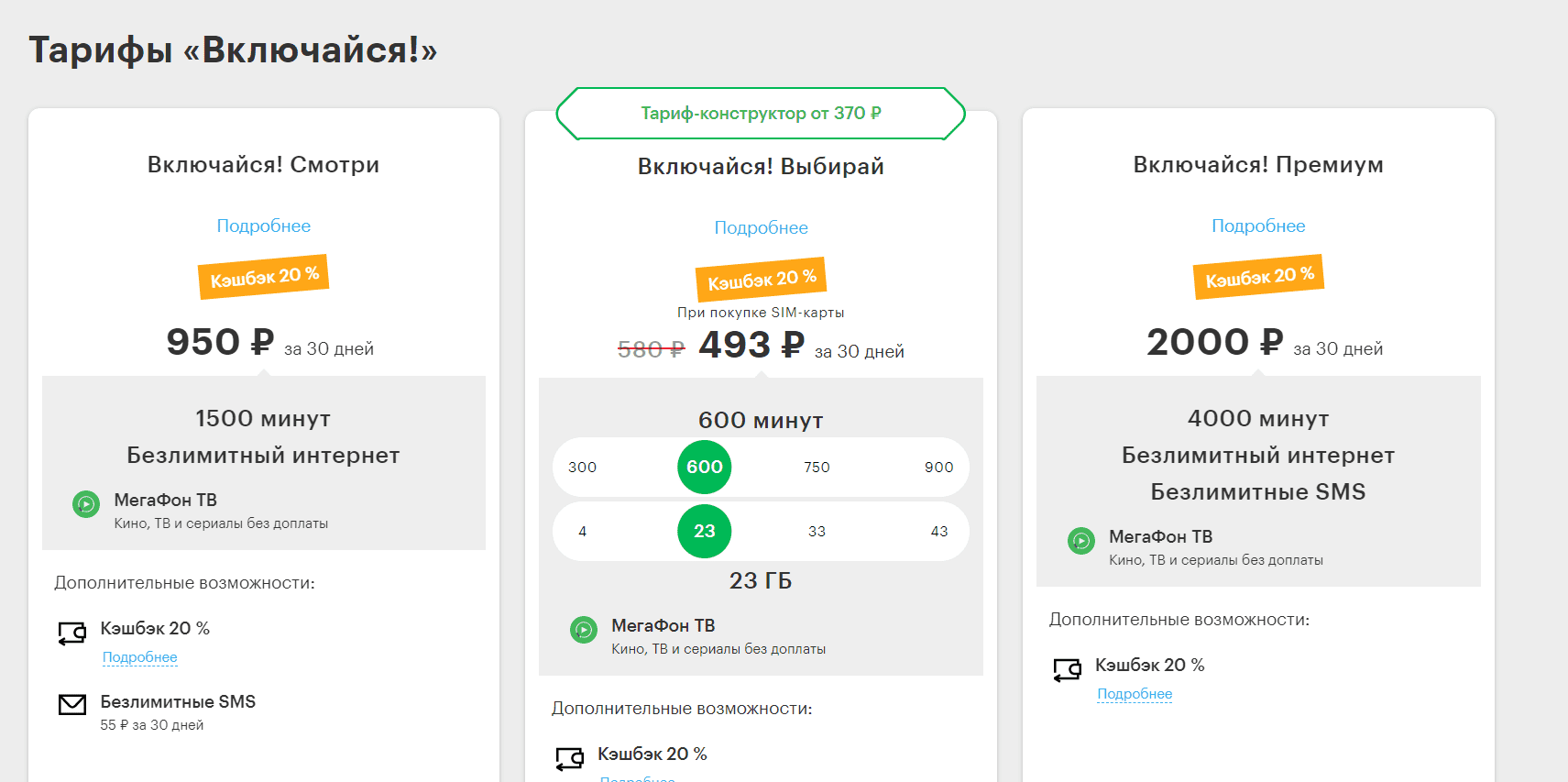Click MegaFon TV icon in Премиум tariff
Image resolution: width=1568 pixels, height=782 pixels.
(1081, 541)
